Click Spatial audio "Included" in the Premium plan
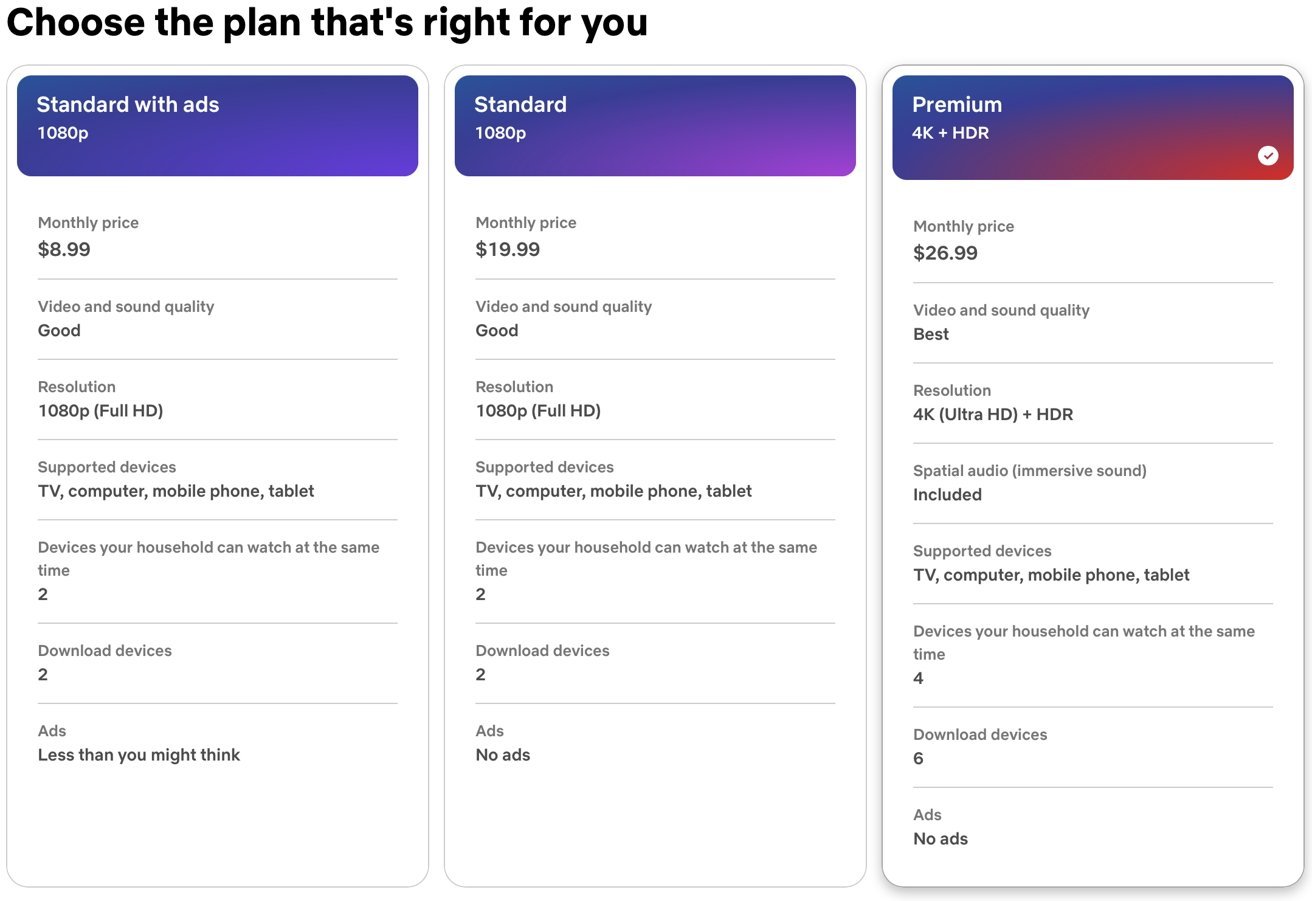1312x901 pixels. (947, 495)
